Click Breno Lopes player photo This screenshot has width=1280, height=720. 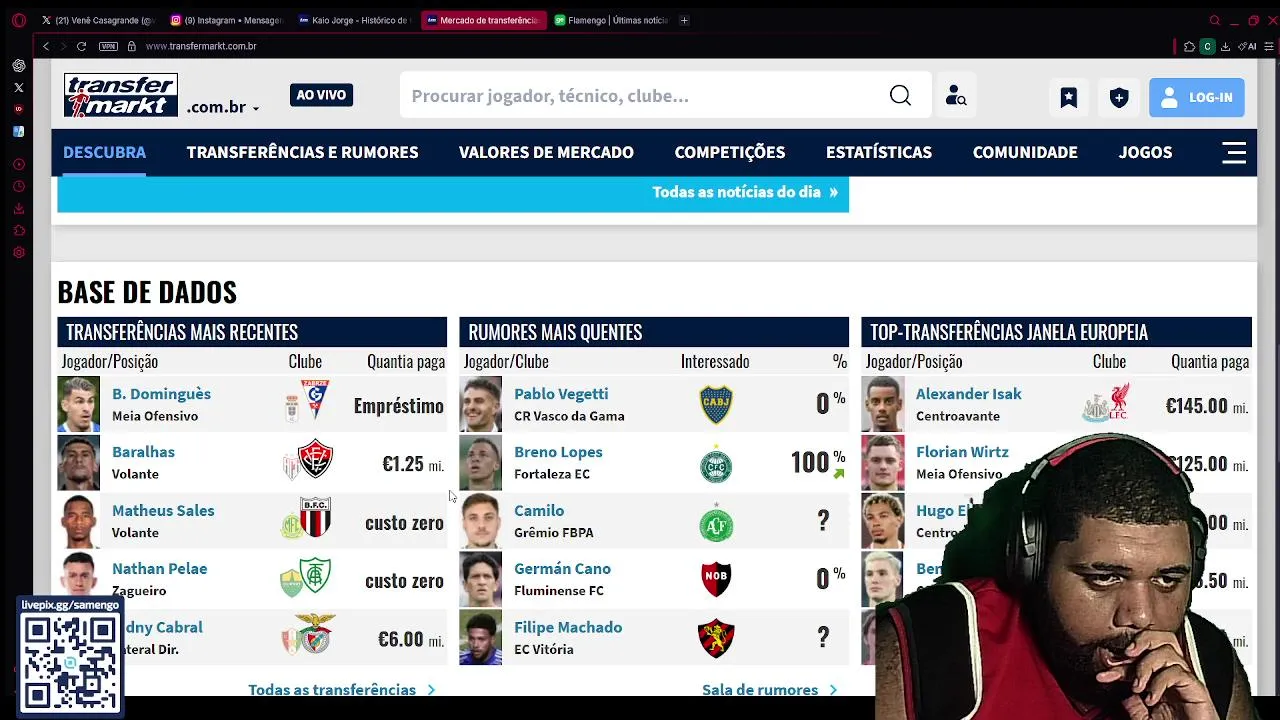tap(480, 463)
